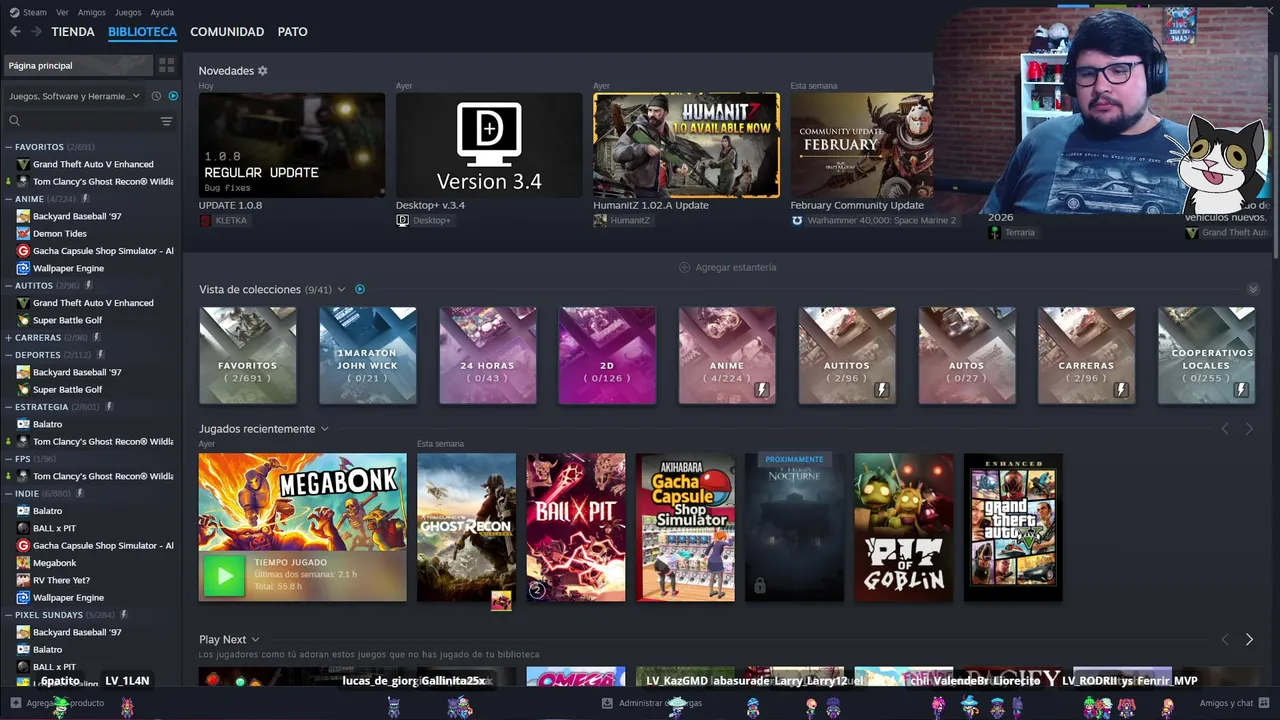Open Administrar descargas icon in bottom bar

[607, 703]
